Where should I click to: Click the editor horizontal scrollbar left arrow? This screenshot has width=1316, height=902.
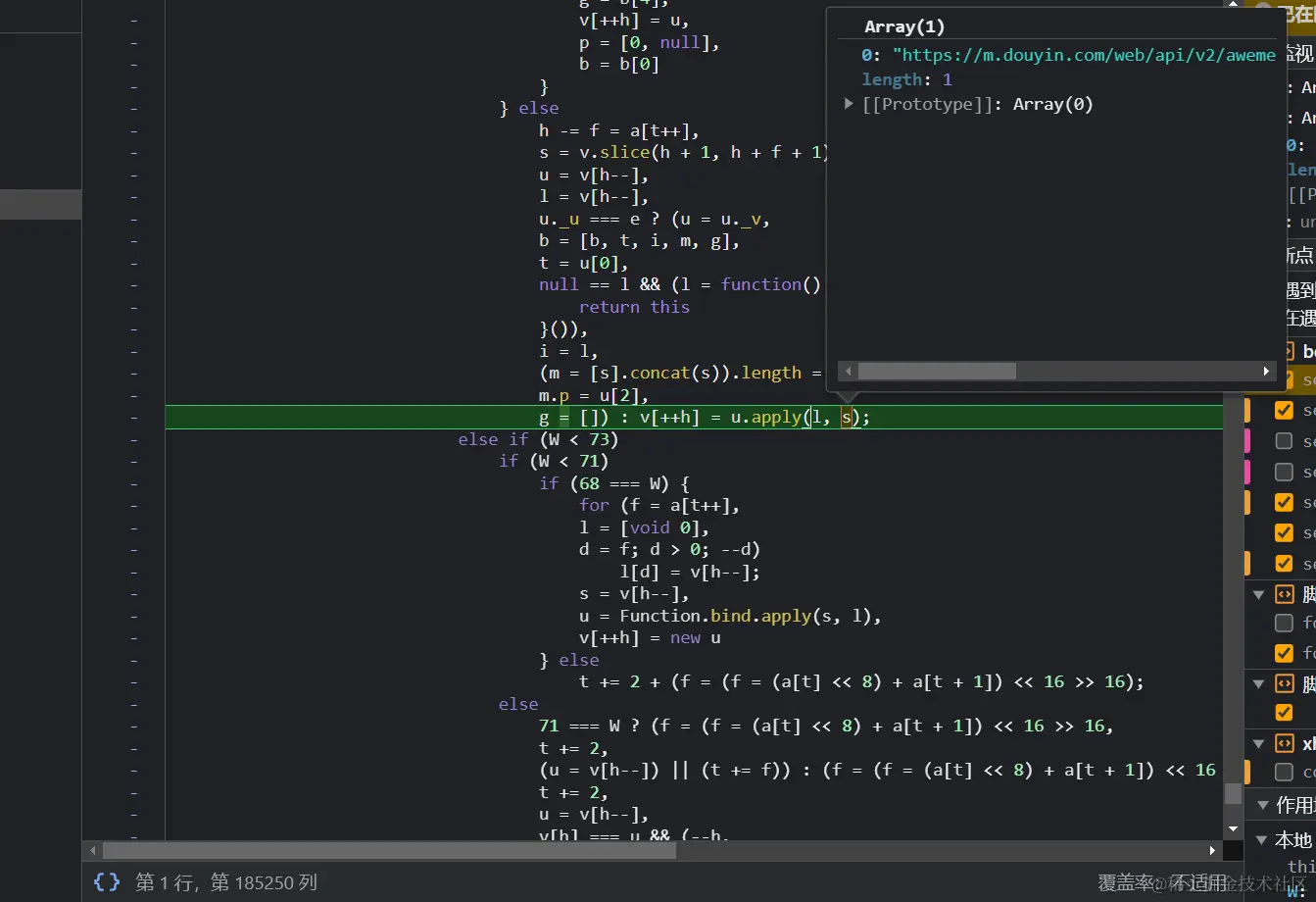[x=94, y=850]
